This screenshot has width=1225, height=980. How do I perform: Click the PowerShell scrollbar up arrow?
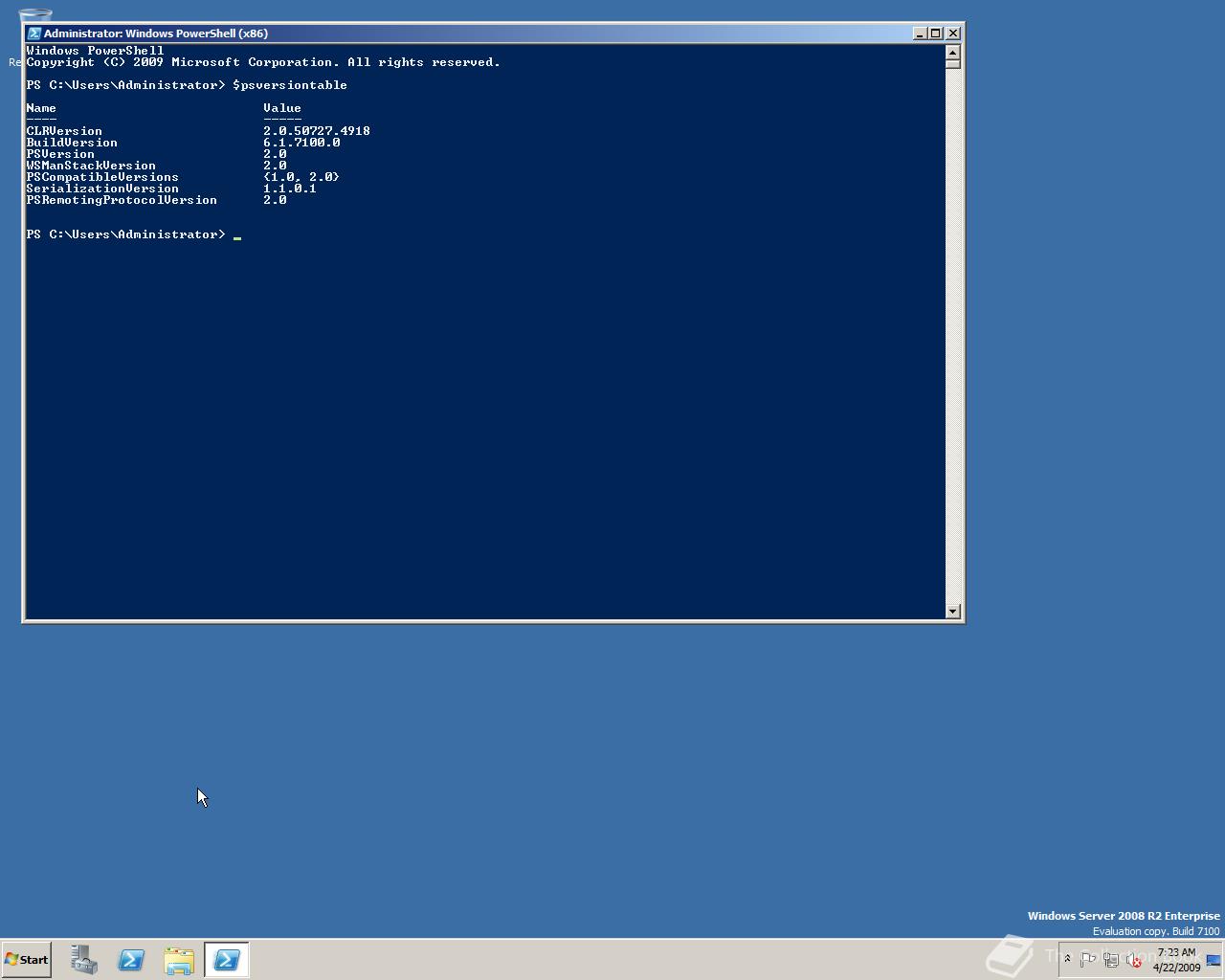952,52
